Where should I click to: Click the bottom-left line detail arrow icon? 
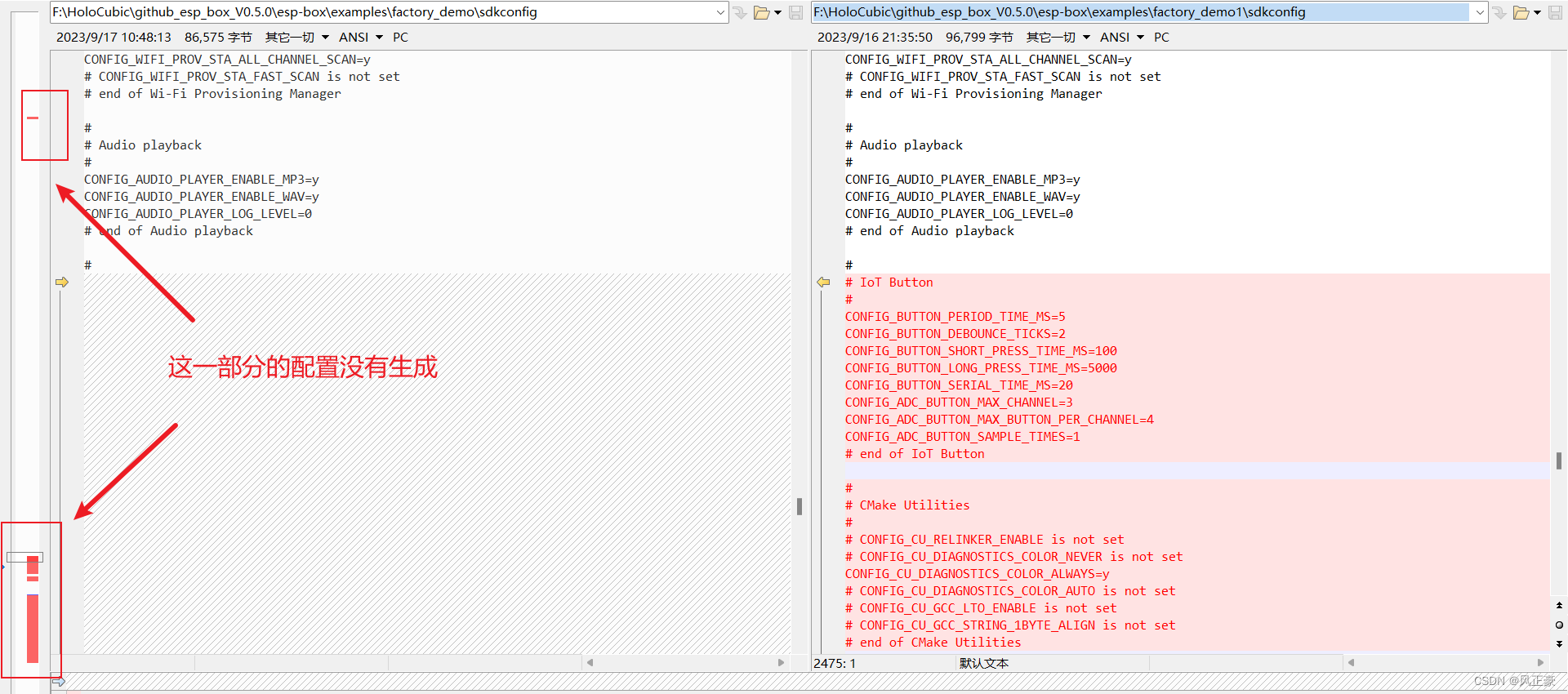(58, 681)
